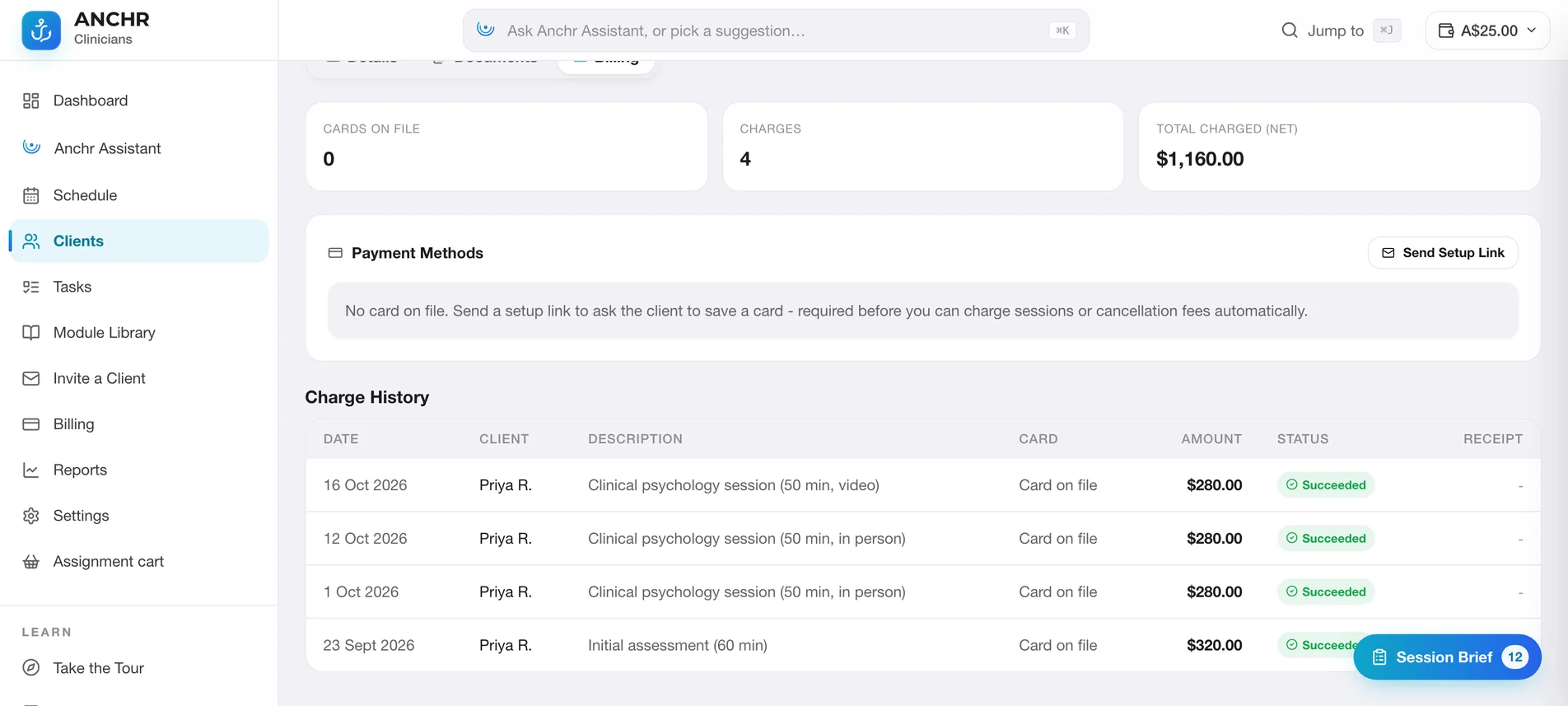Click the Status column header

[x=1303, y=439]
